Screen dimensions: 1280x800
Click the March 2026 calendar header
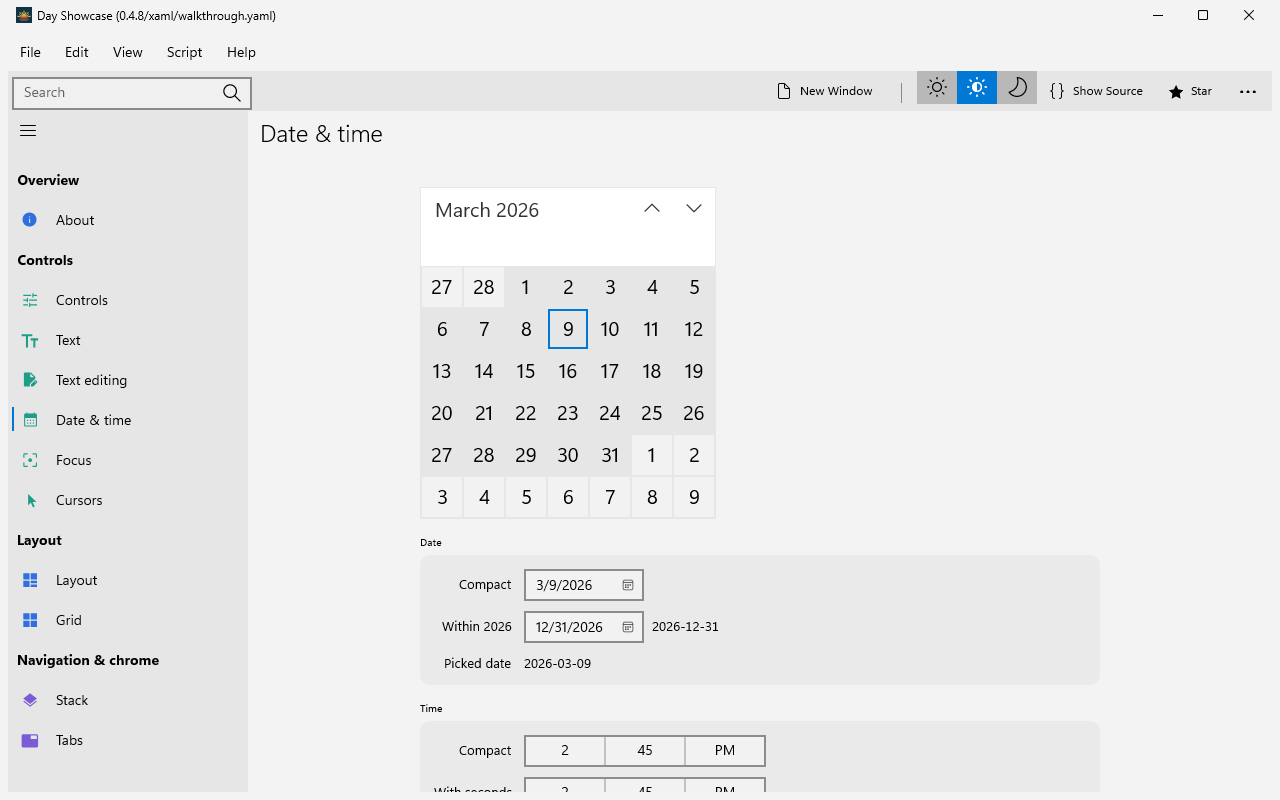487,210
